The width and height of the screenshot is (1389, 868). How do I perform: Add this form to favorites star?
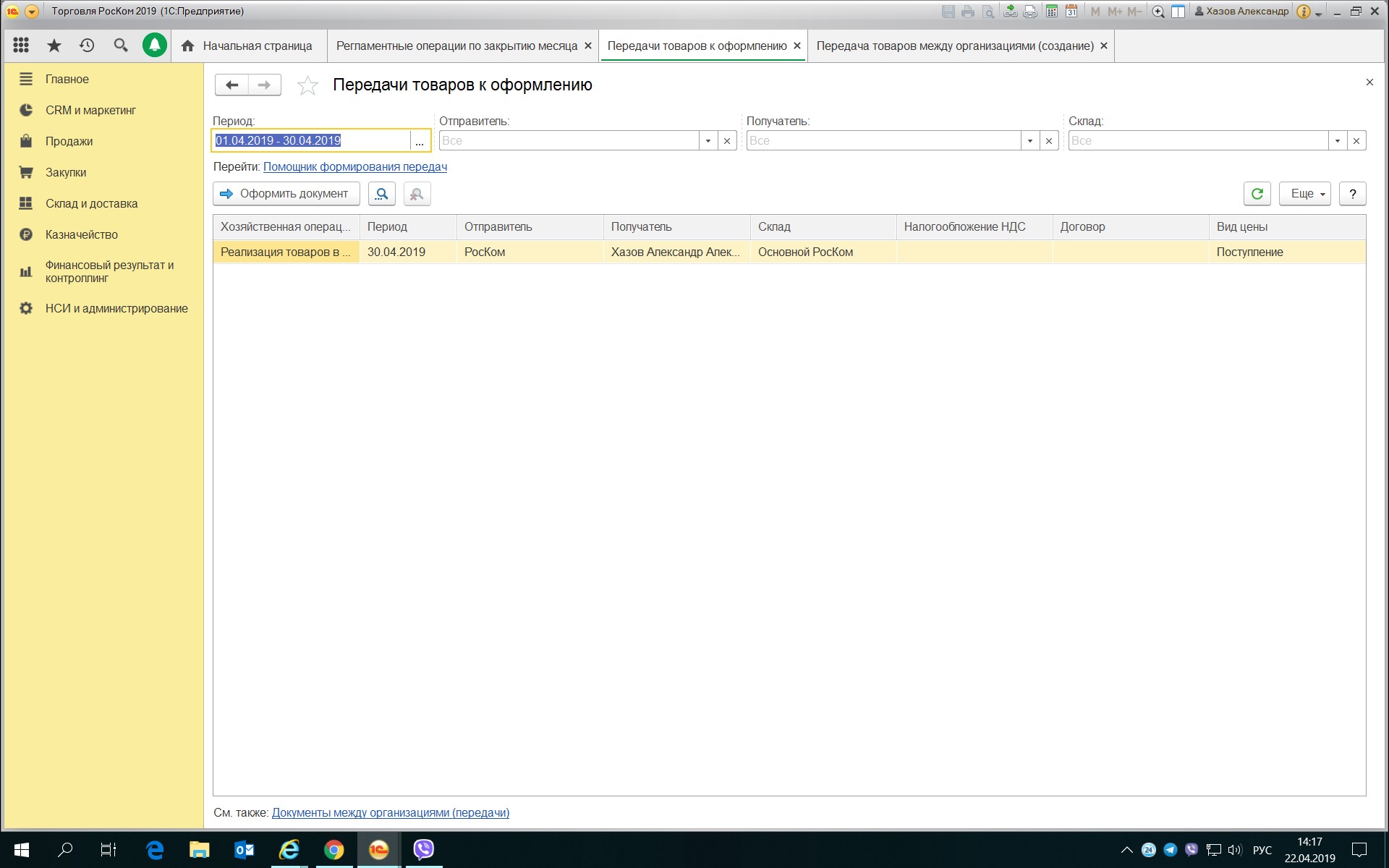307,85
